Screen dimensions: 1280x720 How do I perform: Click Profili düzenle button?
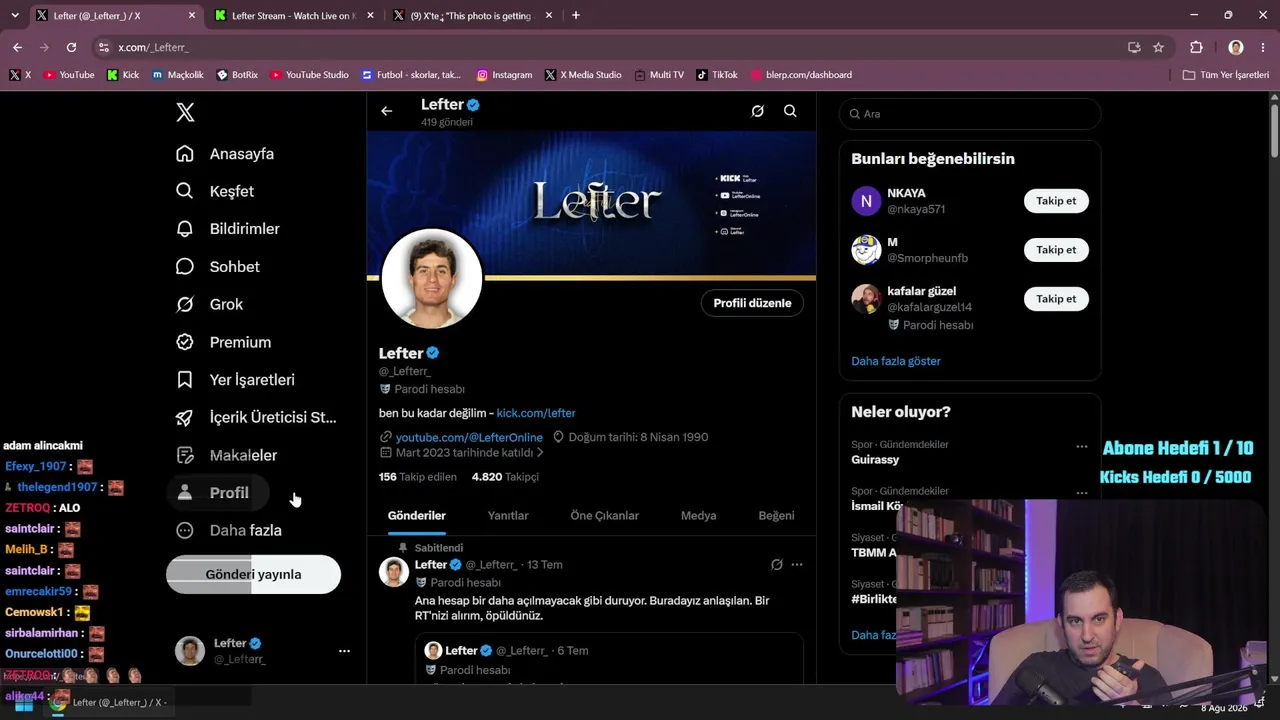click(x=752, y=303)
